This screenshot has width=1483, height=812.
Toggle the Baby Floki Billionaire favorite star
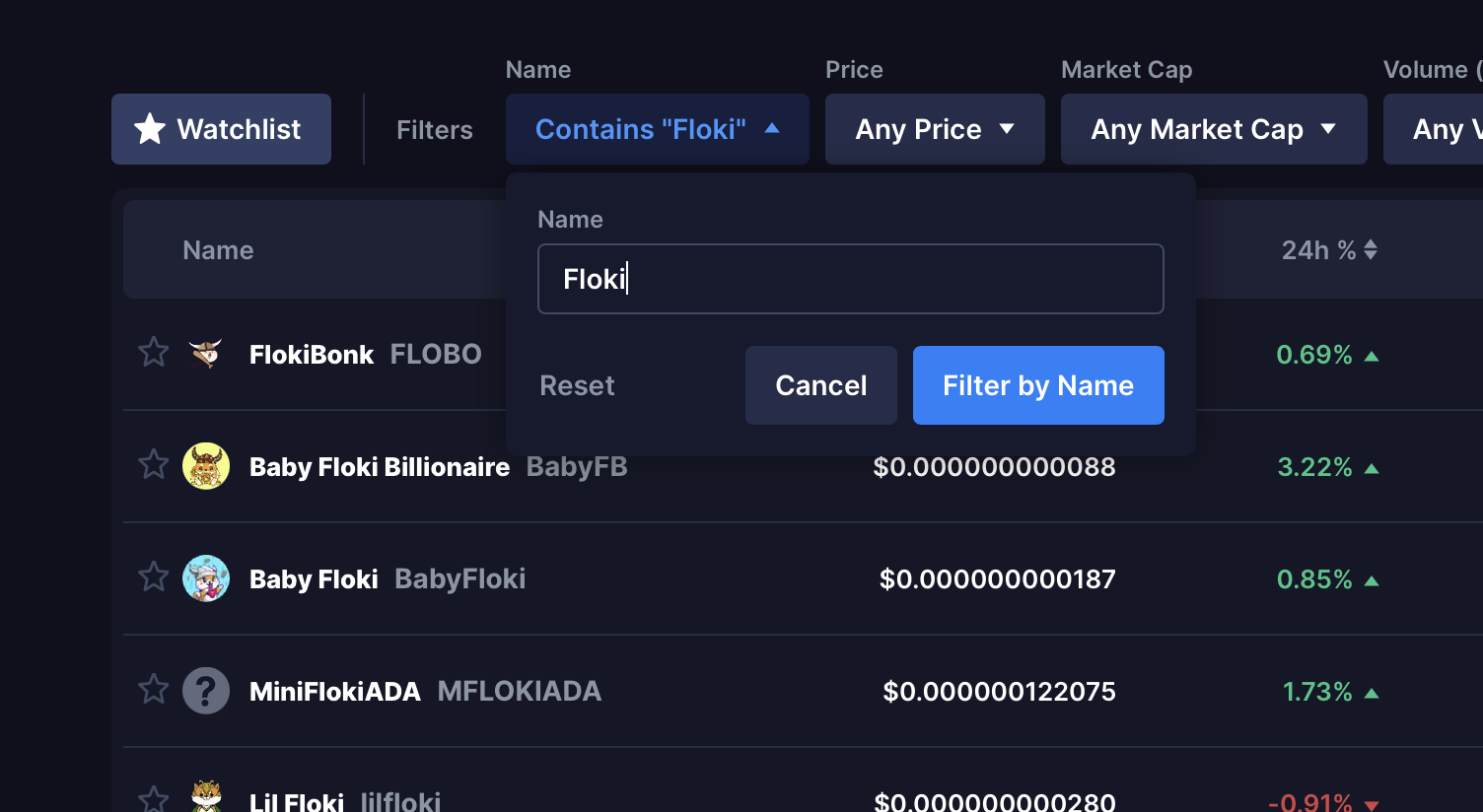tap(154, 464)
